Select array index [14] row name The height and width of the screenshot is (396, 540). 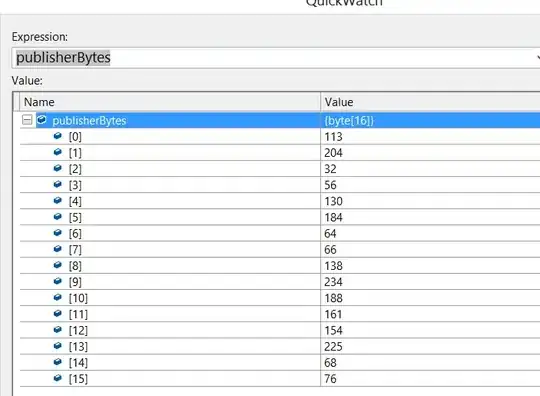click(x=78, y=363)
